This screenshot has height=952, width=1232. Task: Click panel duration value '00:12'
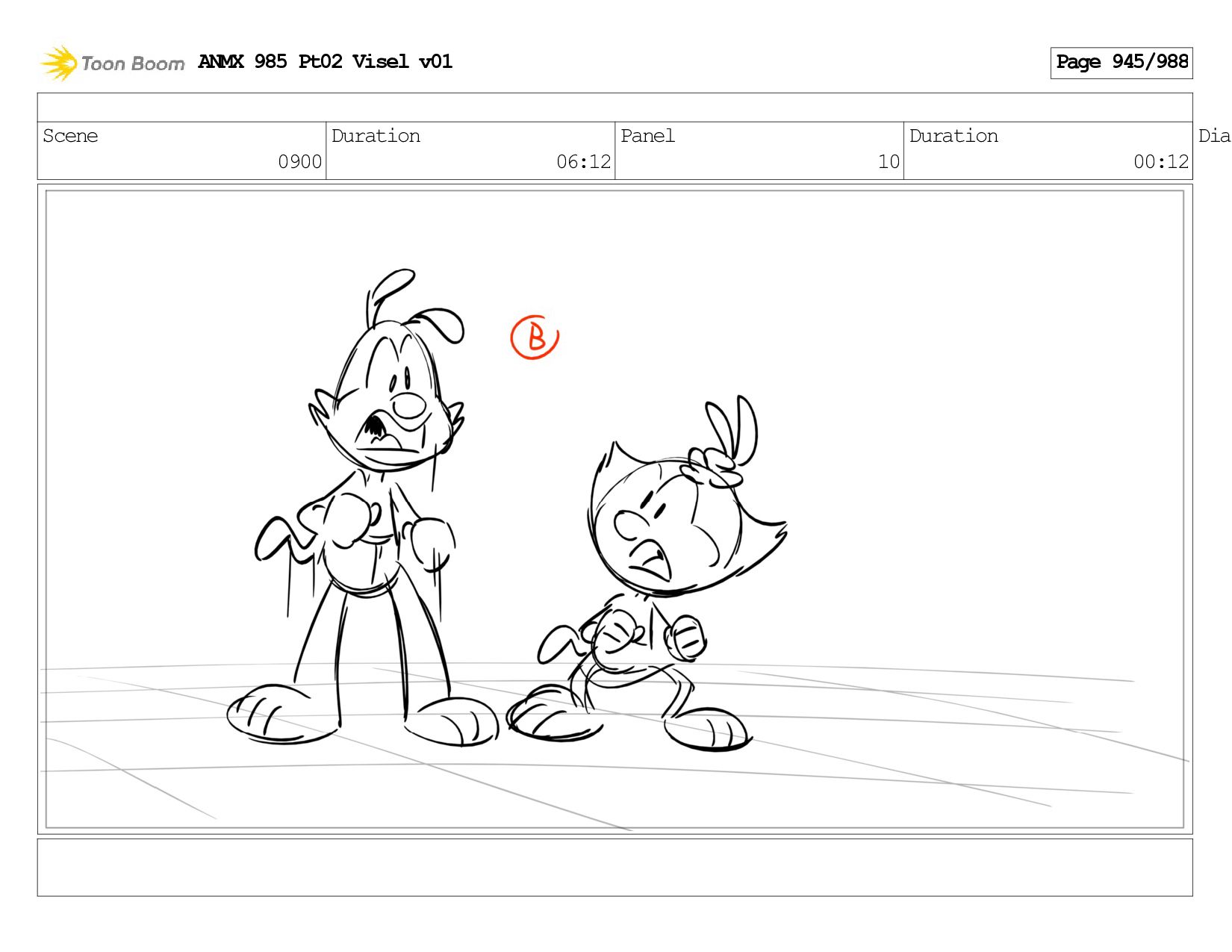tap(1161, 162)
